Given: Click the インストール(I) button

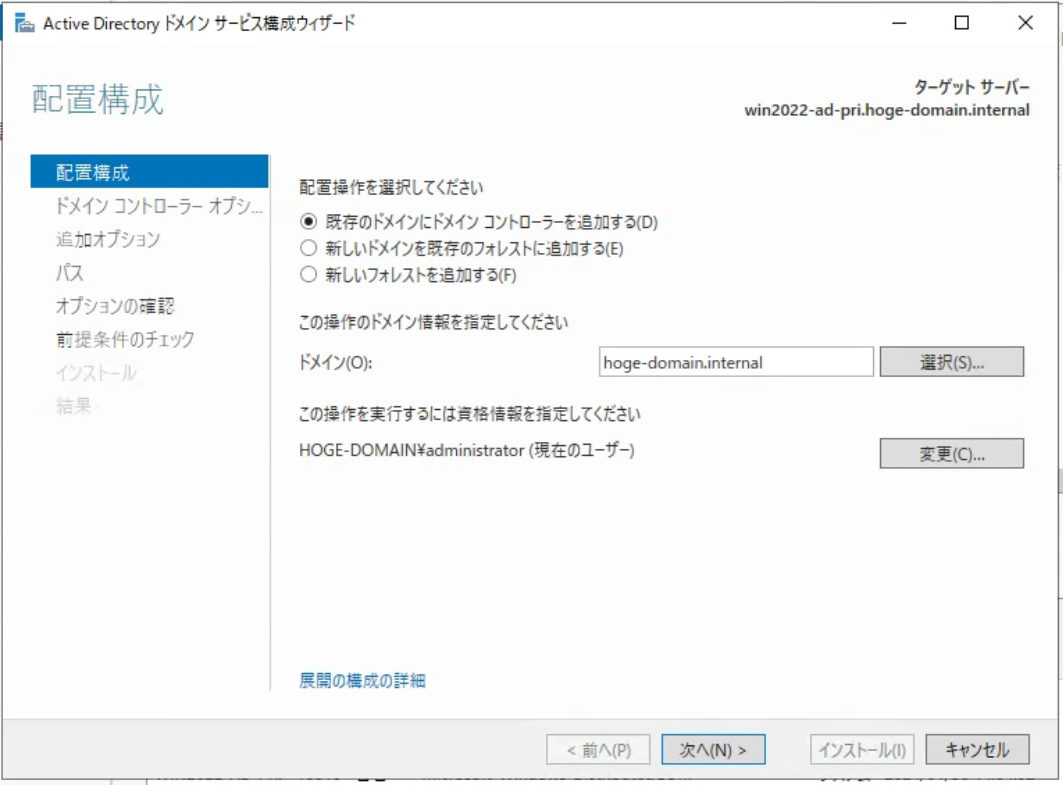Looking at the screenshot, I should pos(862,749).
